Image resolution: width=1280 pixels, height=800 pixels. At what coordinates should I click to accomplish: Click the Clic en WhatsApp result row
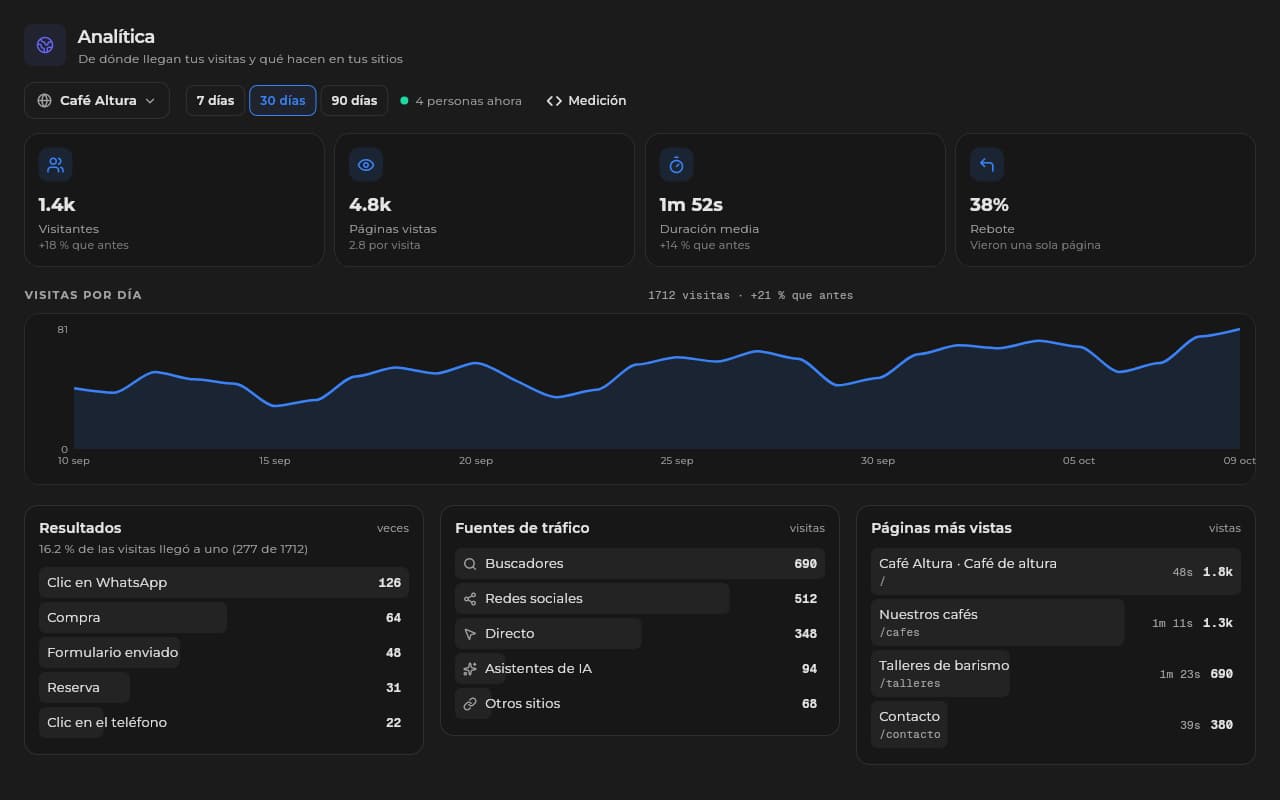(224, 583)
